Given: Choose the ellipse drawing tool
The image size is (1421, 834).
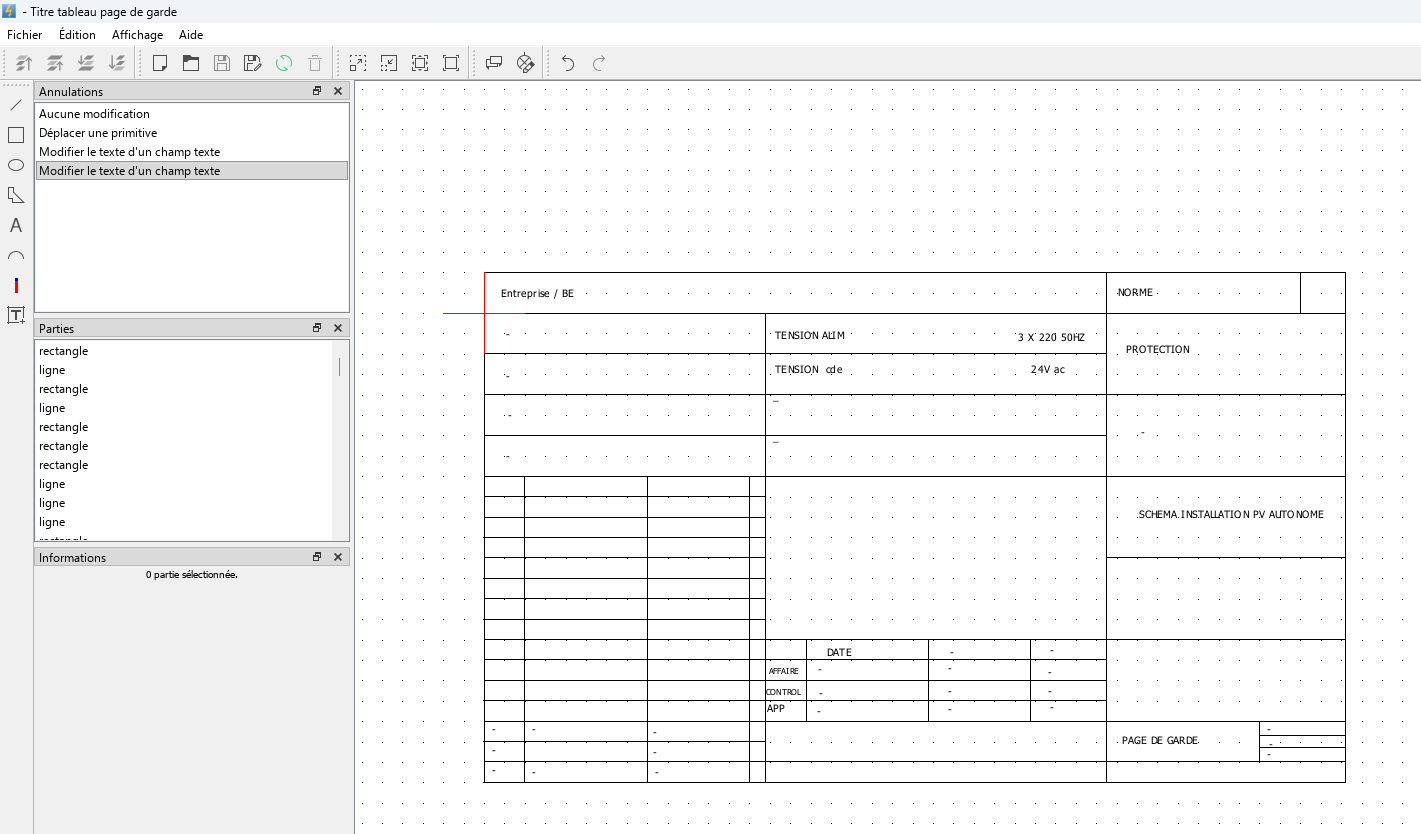Looking at the screenshot, I should (x=16, y=165).
